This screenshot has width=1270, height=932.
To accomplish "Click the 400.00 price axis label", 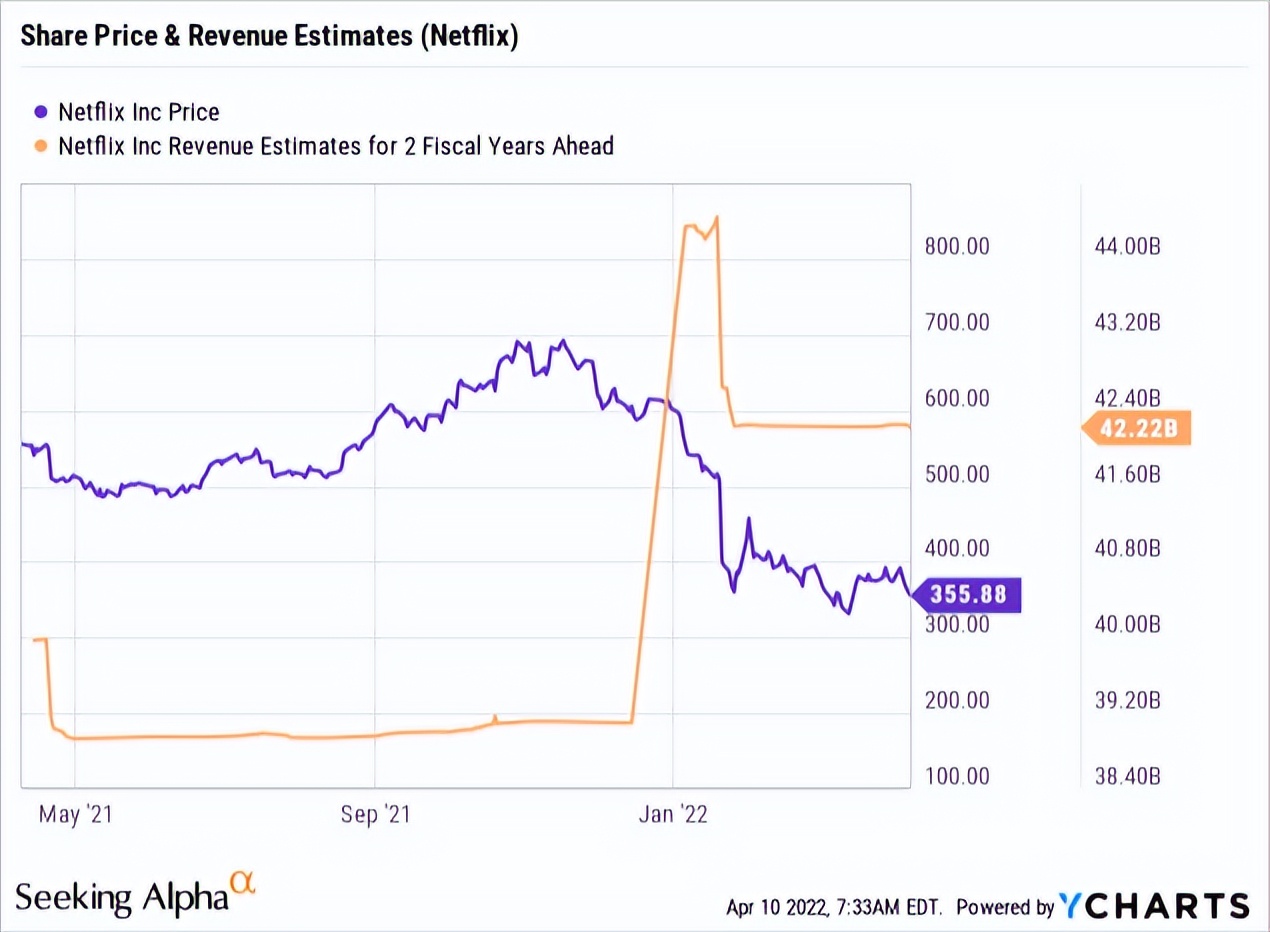I will click(x=955, y=548).
